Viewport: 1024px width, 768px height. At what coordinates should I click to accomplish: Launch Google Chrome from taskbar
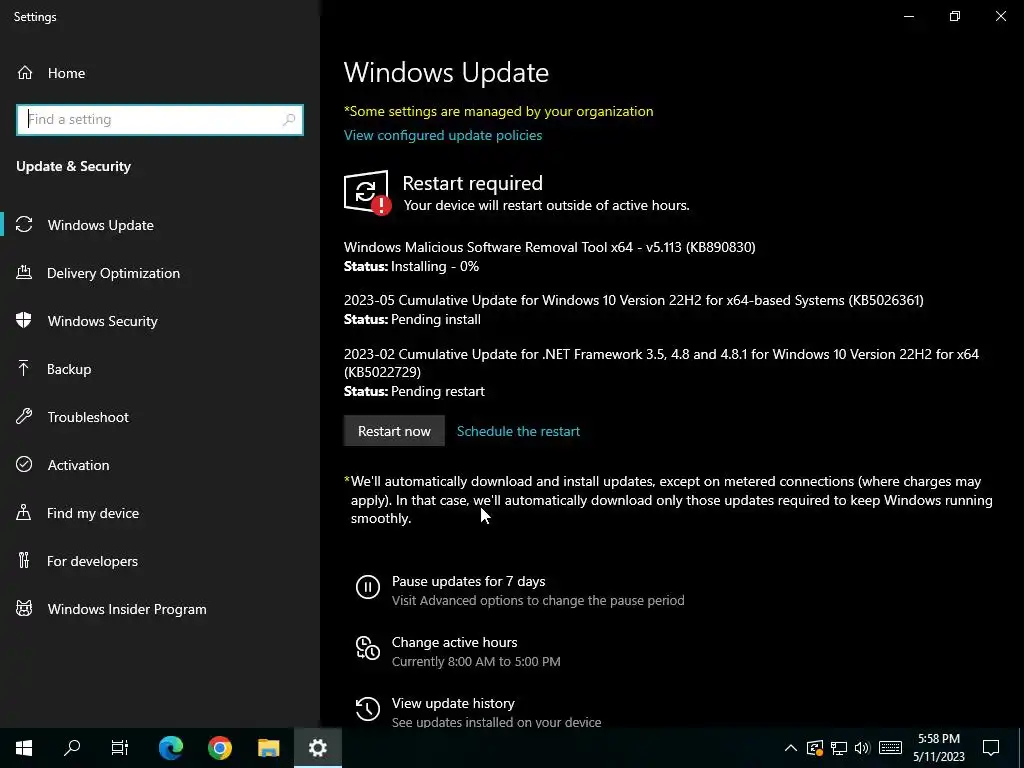(220, 748)
